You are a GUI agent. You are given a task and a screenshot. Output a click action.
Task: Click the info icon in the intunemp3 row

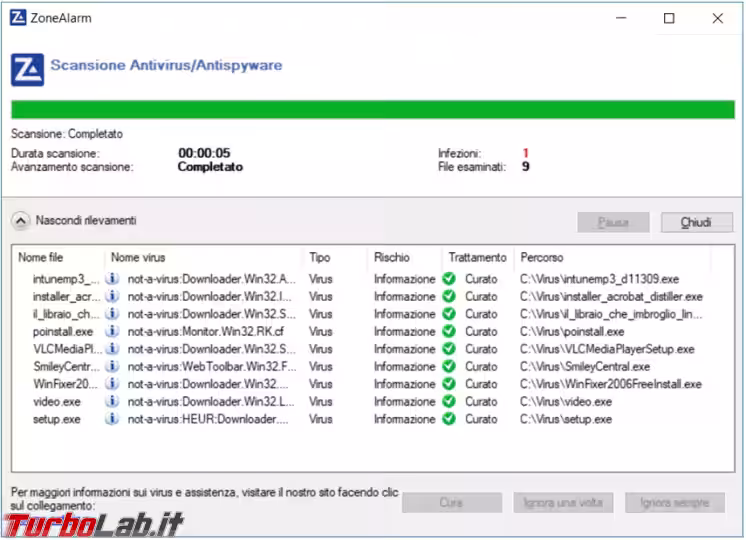112,279
